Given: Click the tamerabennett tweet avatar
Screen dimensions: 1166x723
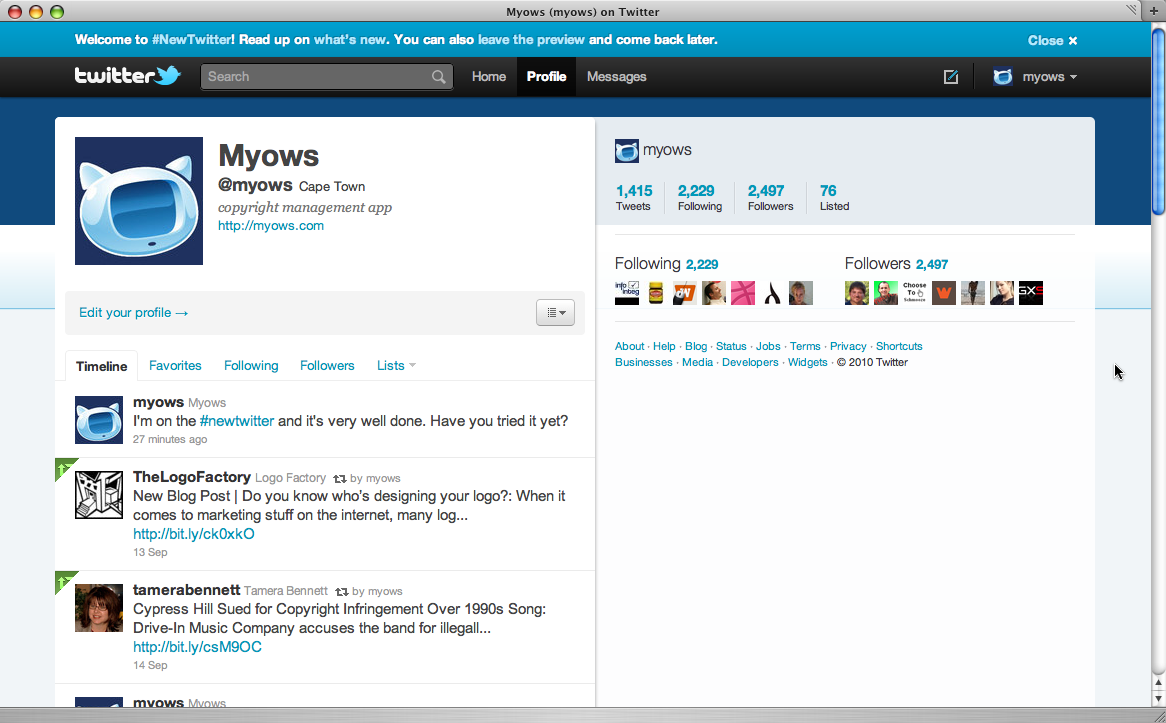Looking at the screenshot, I should pos(99,608).
